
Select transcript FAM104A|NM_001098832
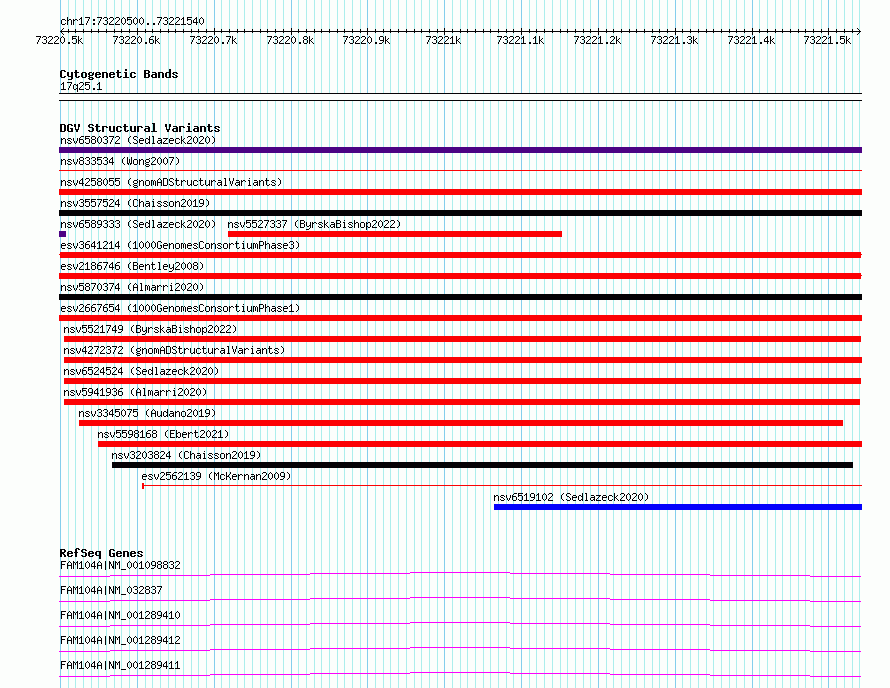point(120,565)
